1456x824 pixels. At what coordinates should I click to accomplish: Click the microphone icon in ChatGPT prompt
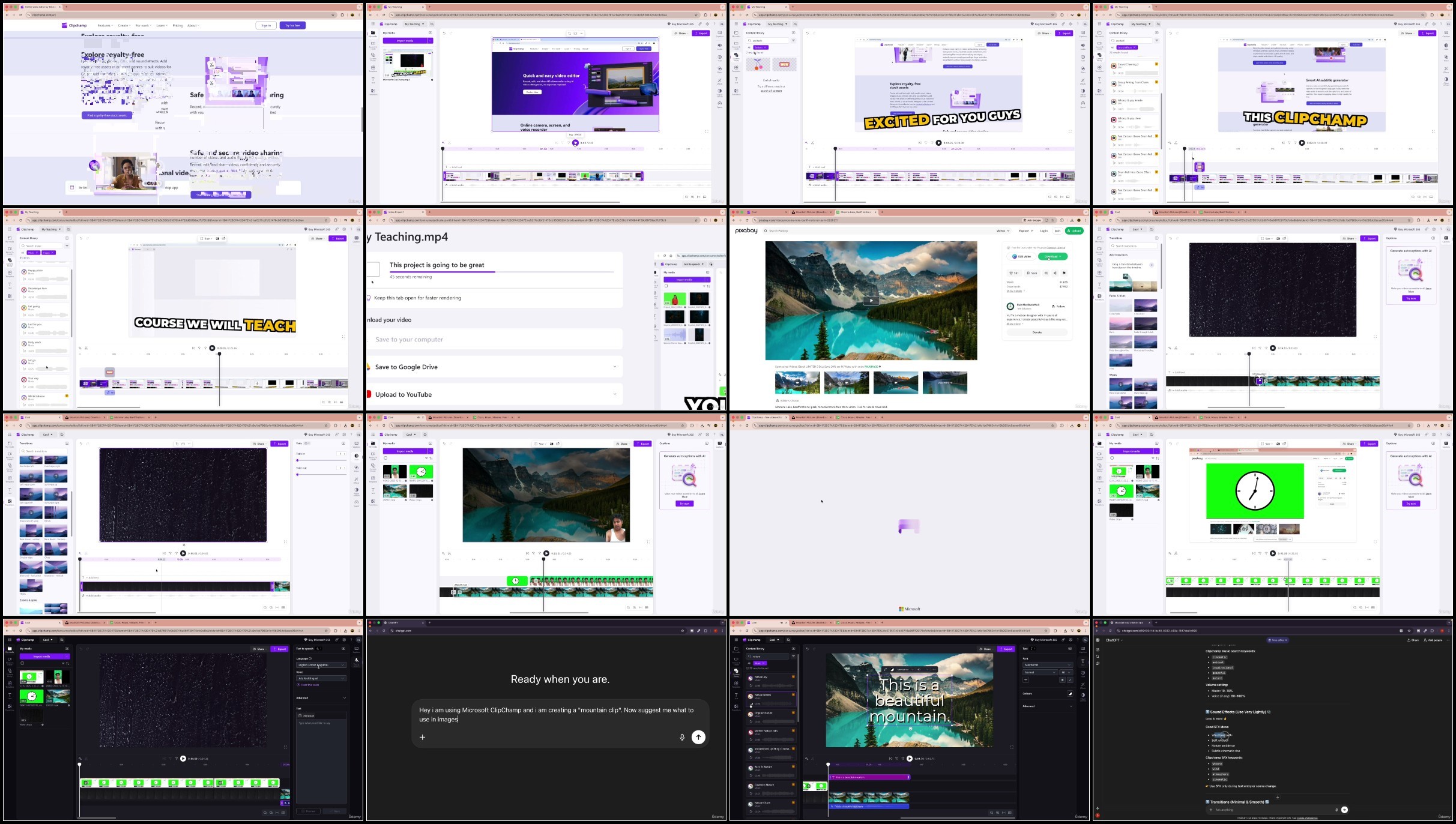click(x=682, y=737)
